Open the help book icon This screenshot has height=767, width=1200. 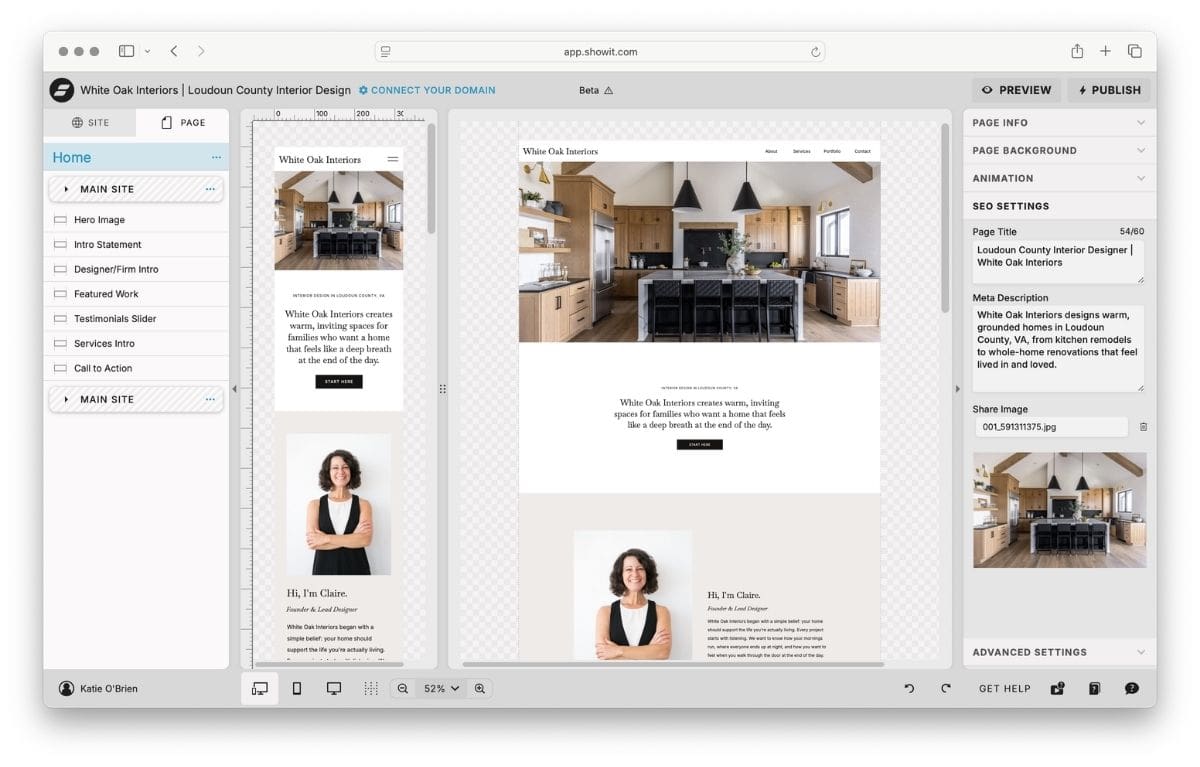(x=1095, y=689)
